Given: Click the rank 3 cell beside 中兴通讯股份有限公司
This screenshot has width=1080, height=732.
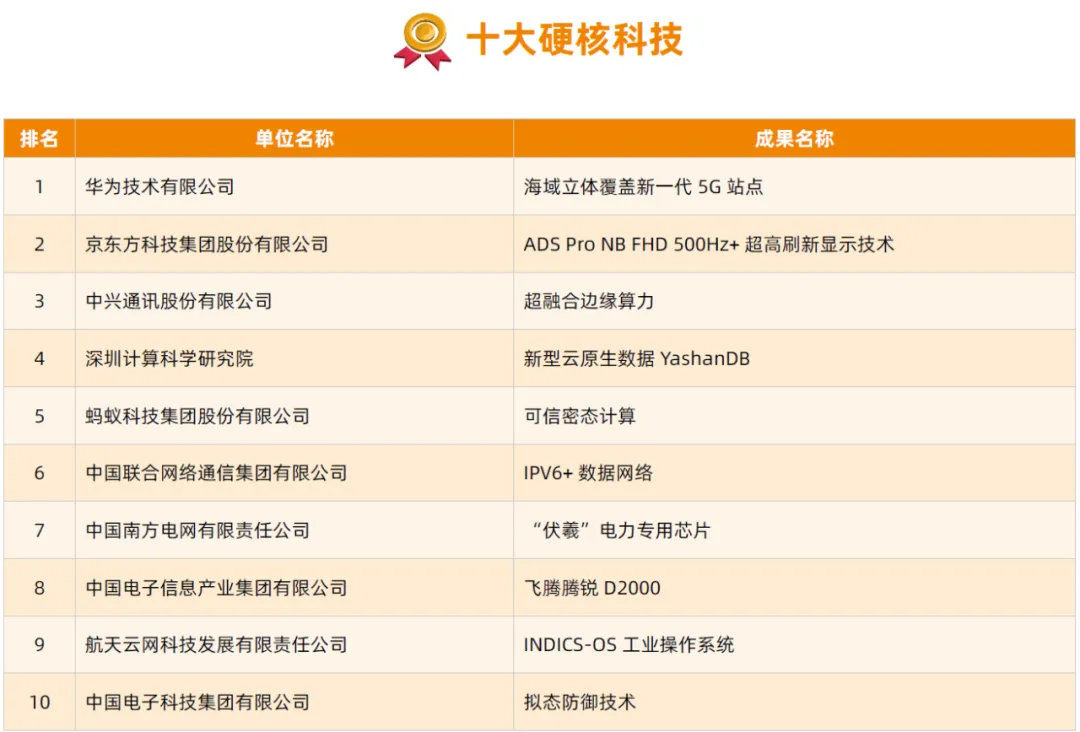Looking at the screenshot, I should point(39,301).
